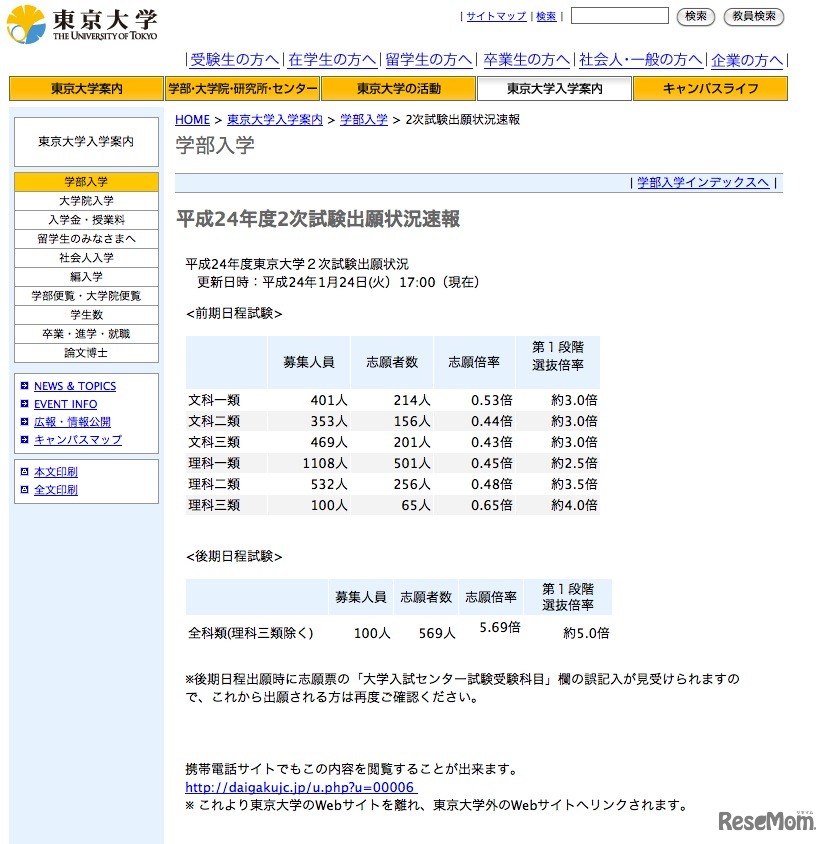Select 大学院入学 in the sidebar menu
The width and height of the screenshot is (829, 844).
click(x=86, y=200)
